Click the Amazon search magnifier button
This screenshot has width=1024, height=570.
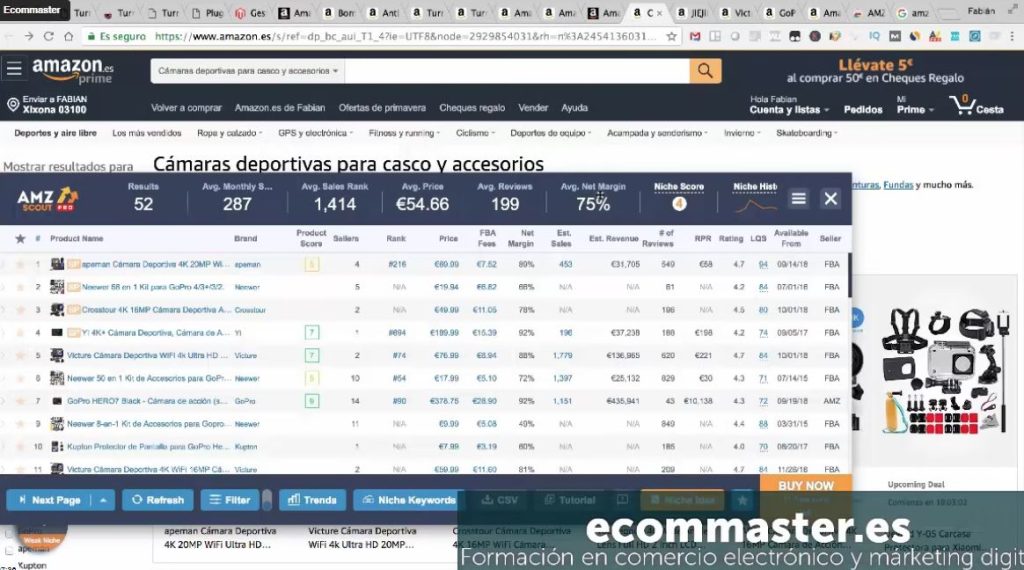coord(705,71)
